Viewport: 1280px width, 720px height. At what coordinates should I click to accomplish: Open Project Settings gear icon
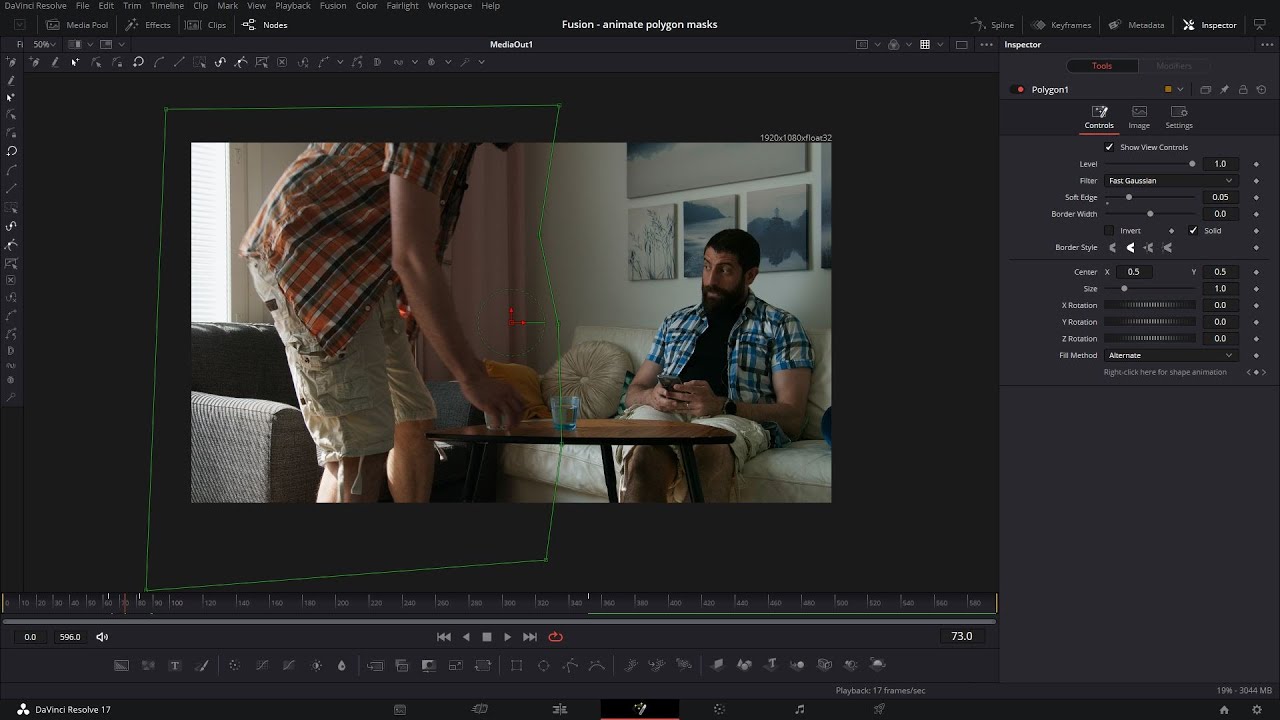[1256, 709]
